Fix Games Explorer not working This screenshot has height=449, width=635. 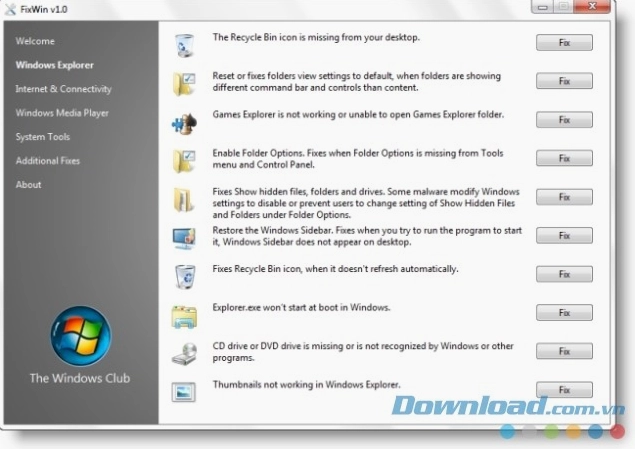[x=564, y=119]
